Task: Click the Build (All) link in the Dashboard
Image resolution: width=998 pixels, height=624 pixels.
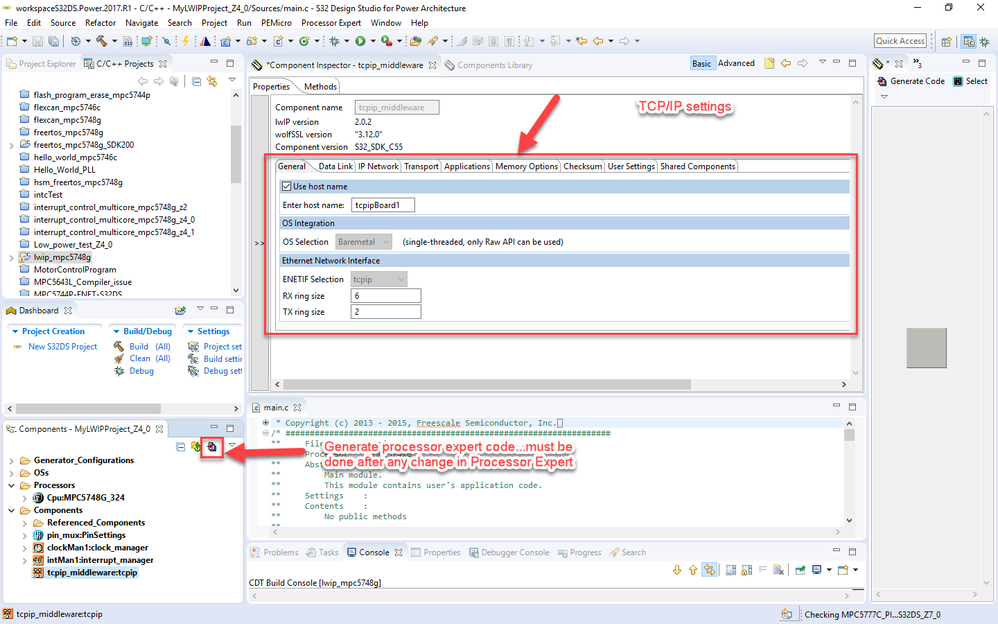Action: pyautogui.click(x=150, y=346)
